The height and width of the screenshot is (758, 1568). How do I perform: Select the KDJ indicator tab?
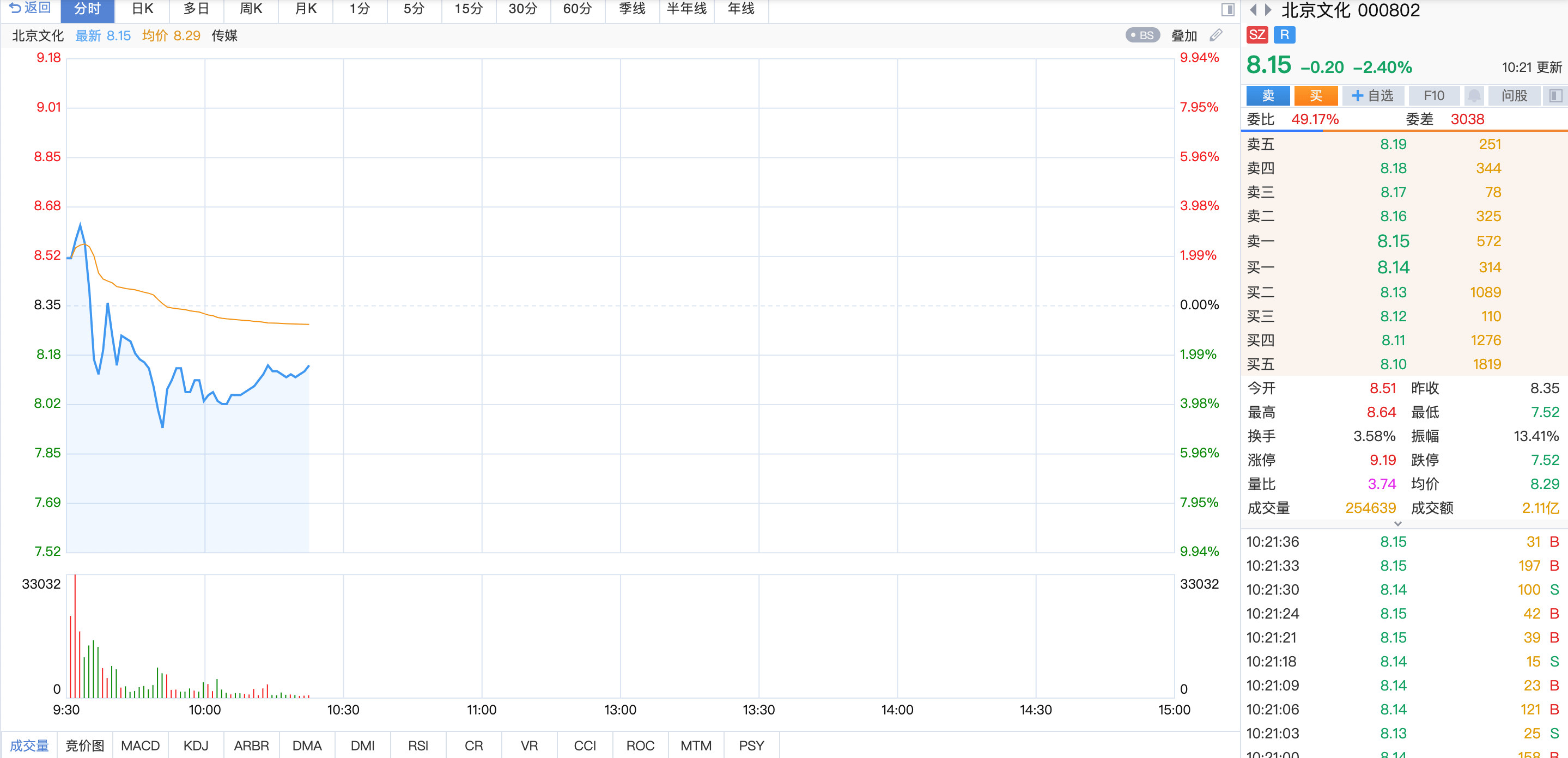point(196,745)
